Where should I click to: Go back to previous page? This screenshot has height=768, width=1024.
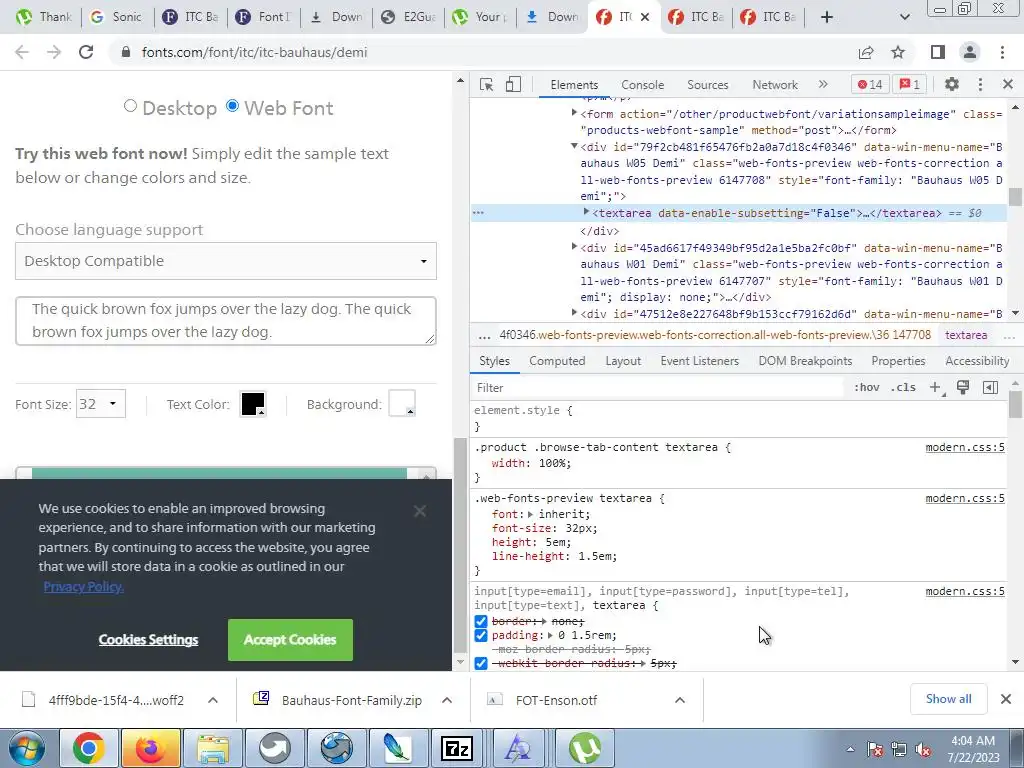pos(22,52)
